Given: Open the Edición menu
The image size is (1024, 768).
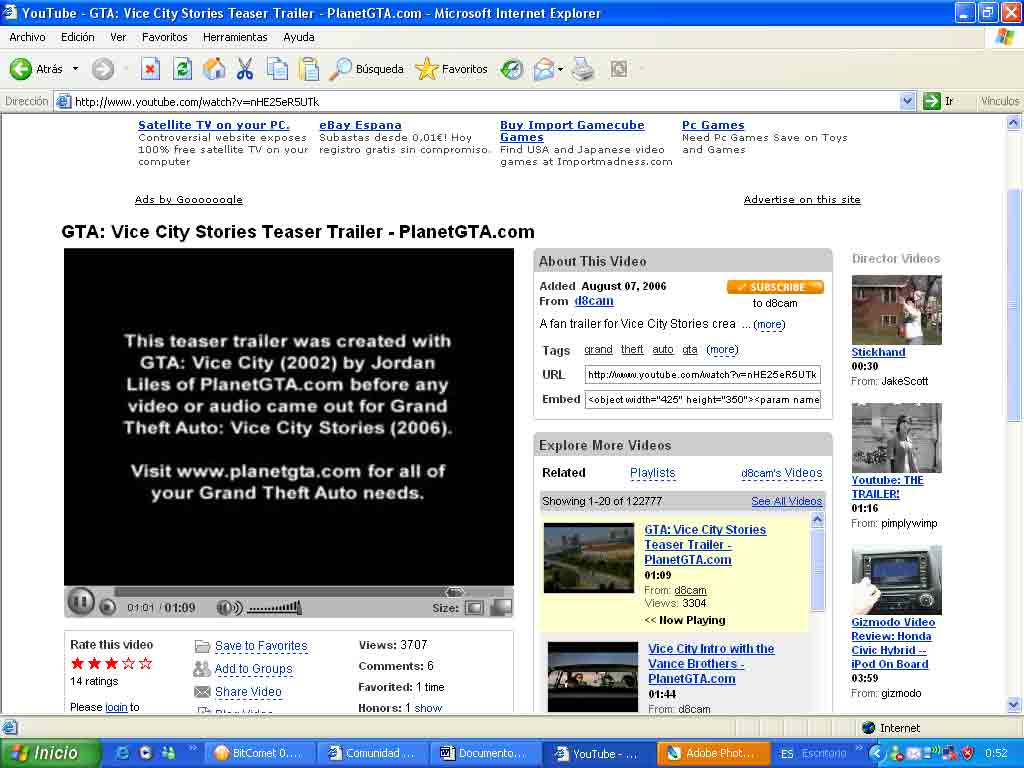Looking at the screenshot, I should tap(78, 37).
